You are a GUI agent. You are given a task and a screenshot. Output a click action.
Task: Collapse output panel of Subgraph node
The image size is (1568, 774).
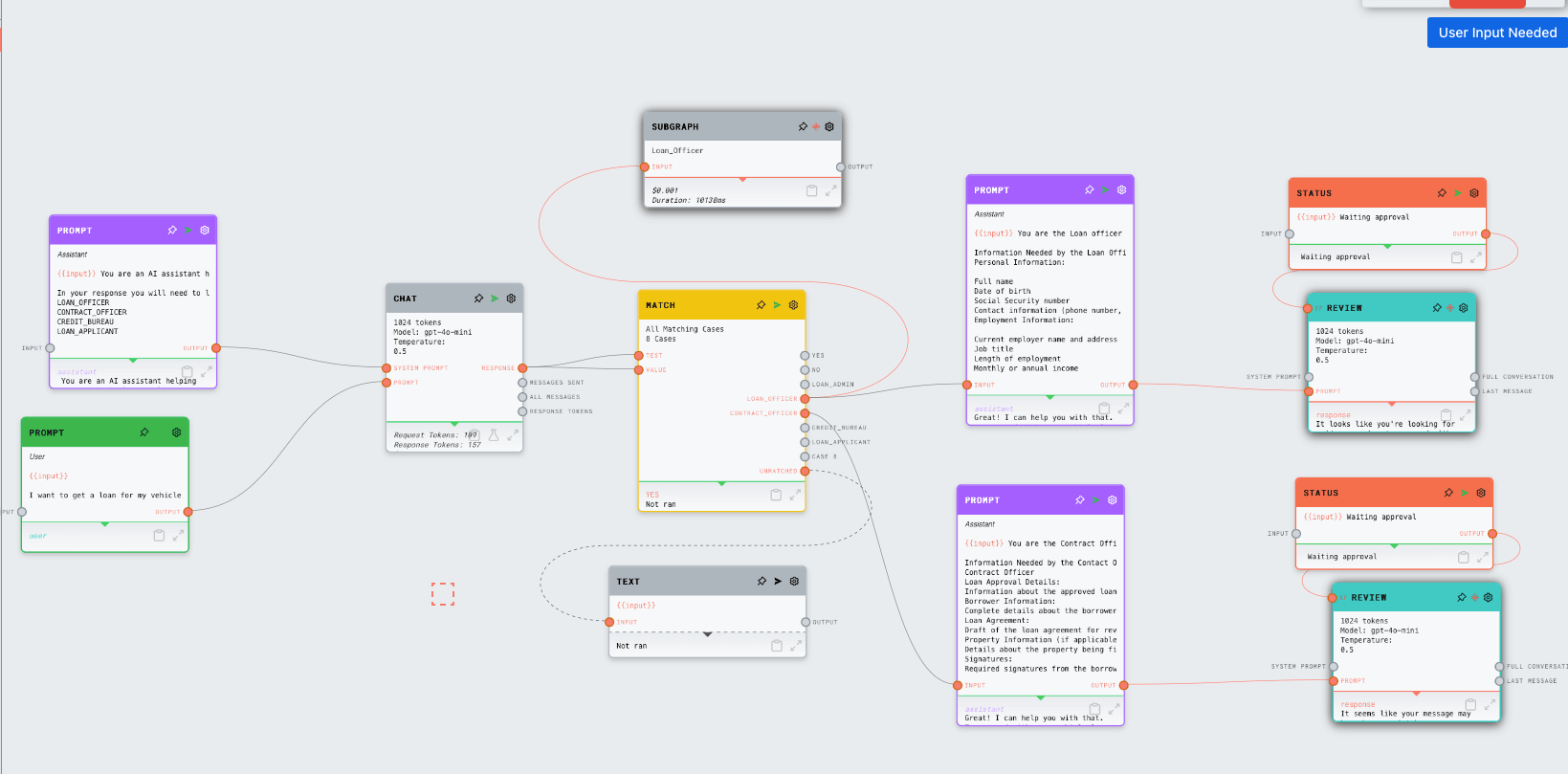(742, 179)
